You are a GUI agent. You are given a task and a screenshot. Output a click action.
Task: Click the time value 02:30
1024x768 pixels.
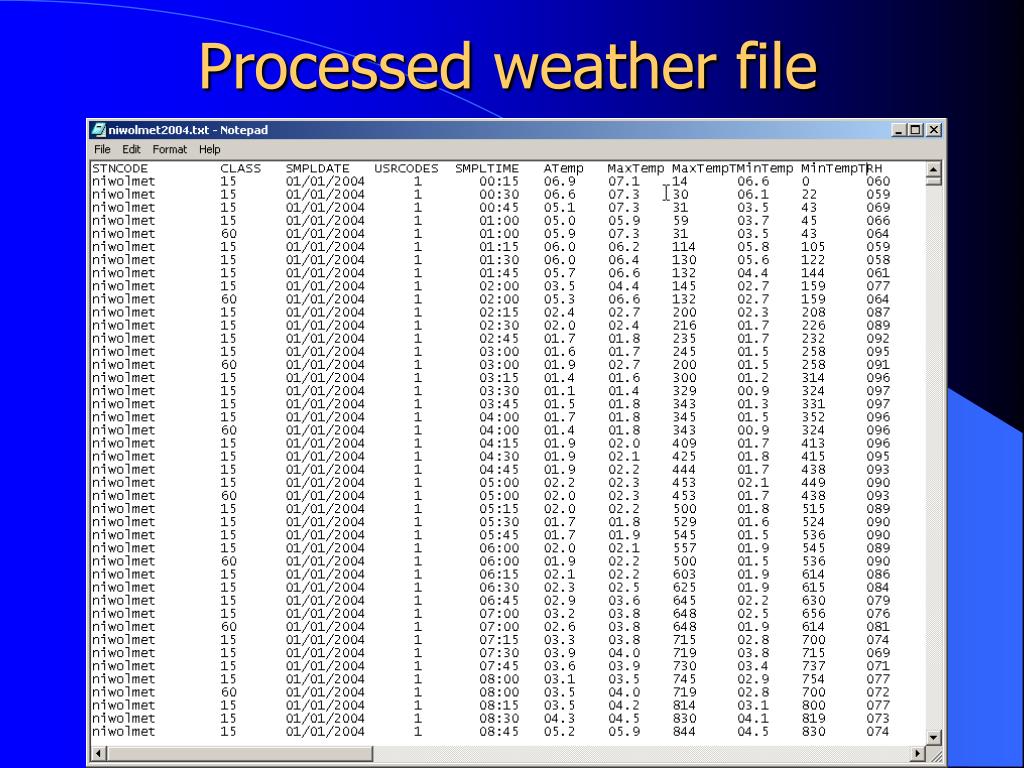pyautogui.click(x=499, y=325)
